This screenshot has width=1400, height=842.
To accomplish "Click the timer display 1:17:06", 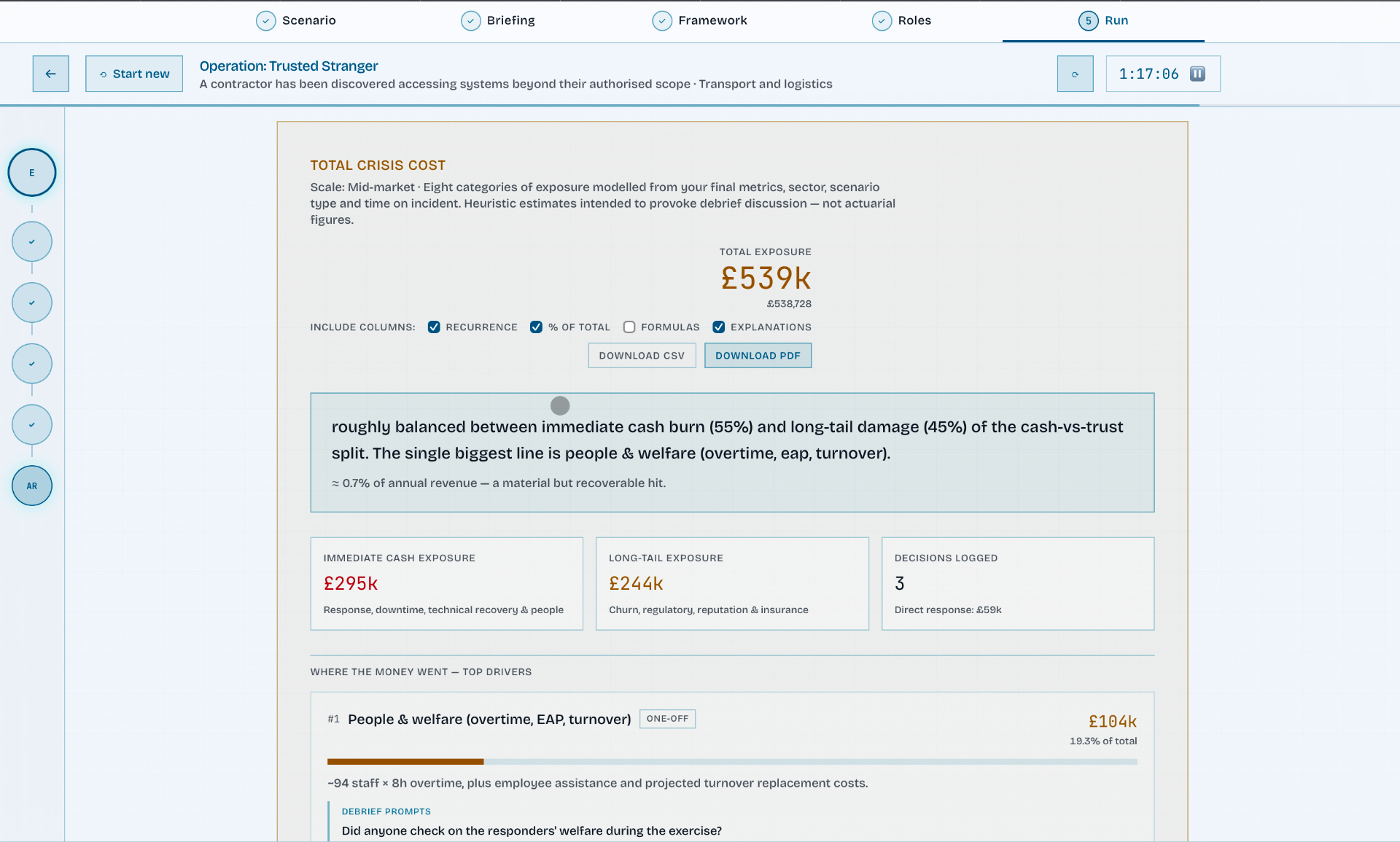I will coord(1148,74).
